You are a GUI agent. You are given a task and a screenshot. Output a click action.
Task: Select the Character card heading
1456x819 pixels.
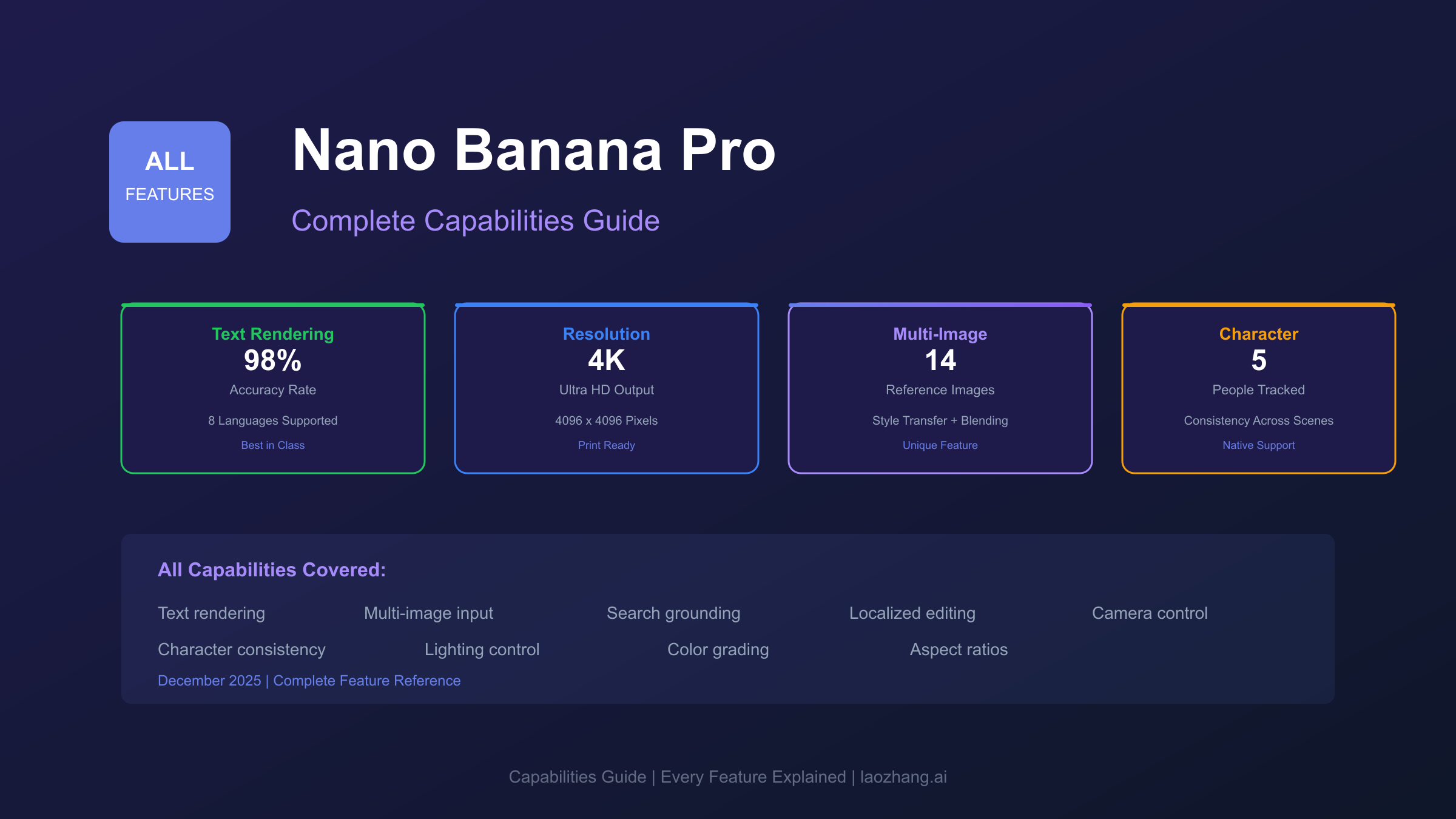tap(1258, 334)
